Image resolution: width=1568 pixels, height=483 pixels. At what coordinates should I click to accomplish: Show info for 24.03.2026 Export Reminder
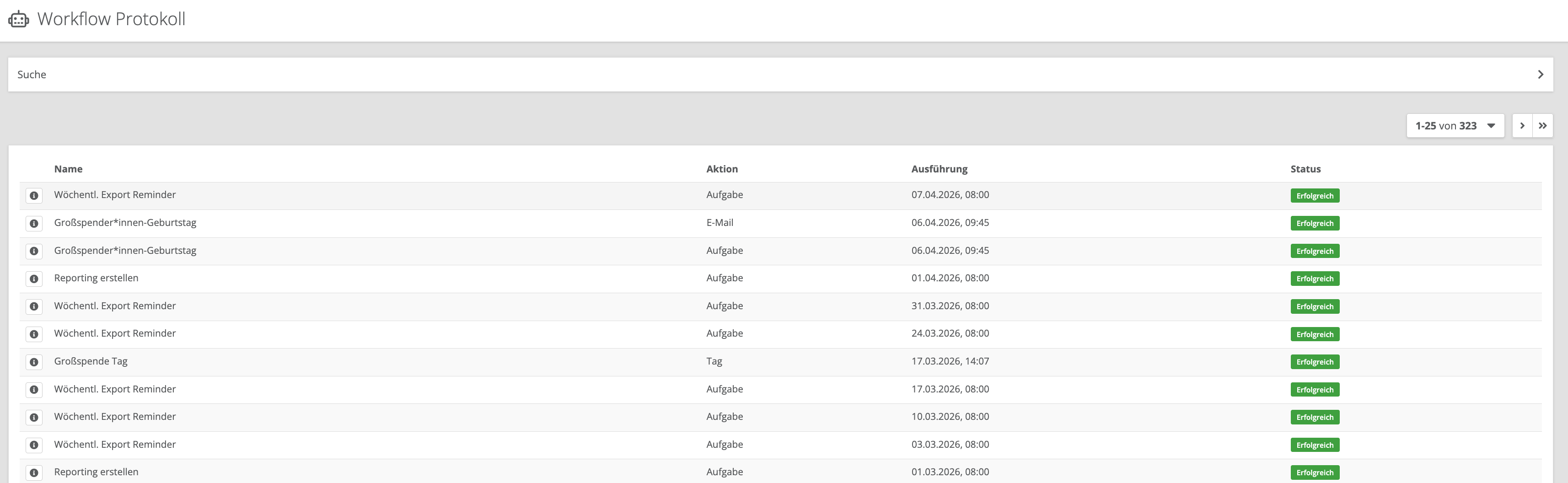[34, 334]
